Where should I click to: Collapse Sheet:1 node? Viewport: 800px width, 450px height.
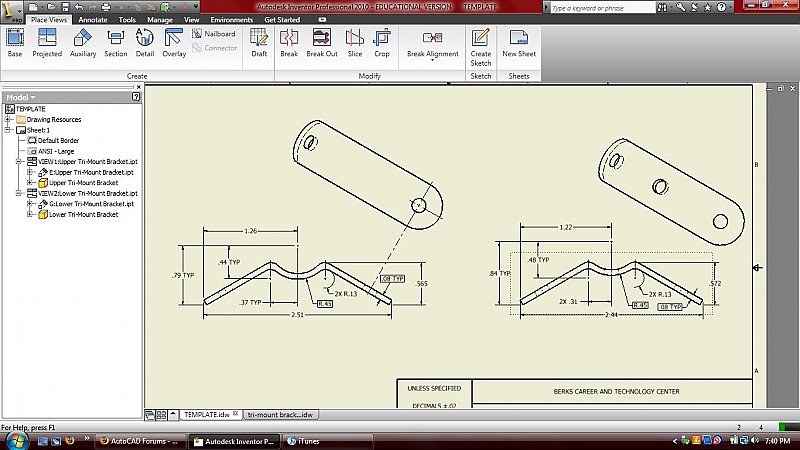click(x=8, y=130)
